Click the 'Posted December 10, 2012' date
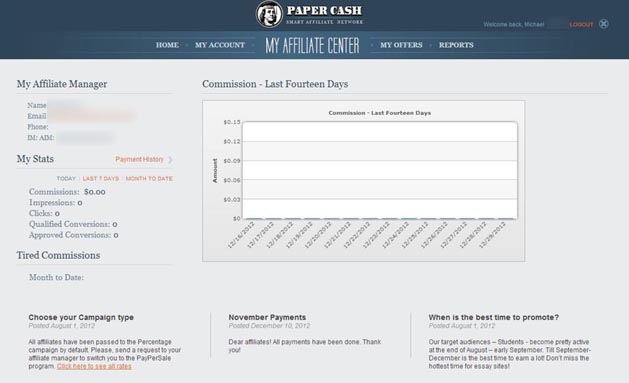629x383 pixels. (x=269, y=326)
